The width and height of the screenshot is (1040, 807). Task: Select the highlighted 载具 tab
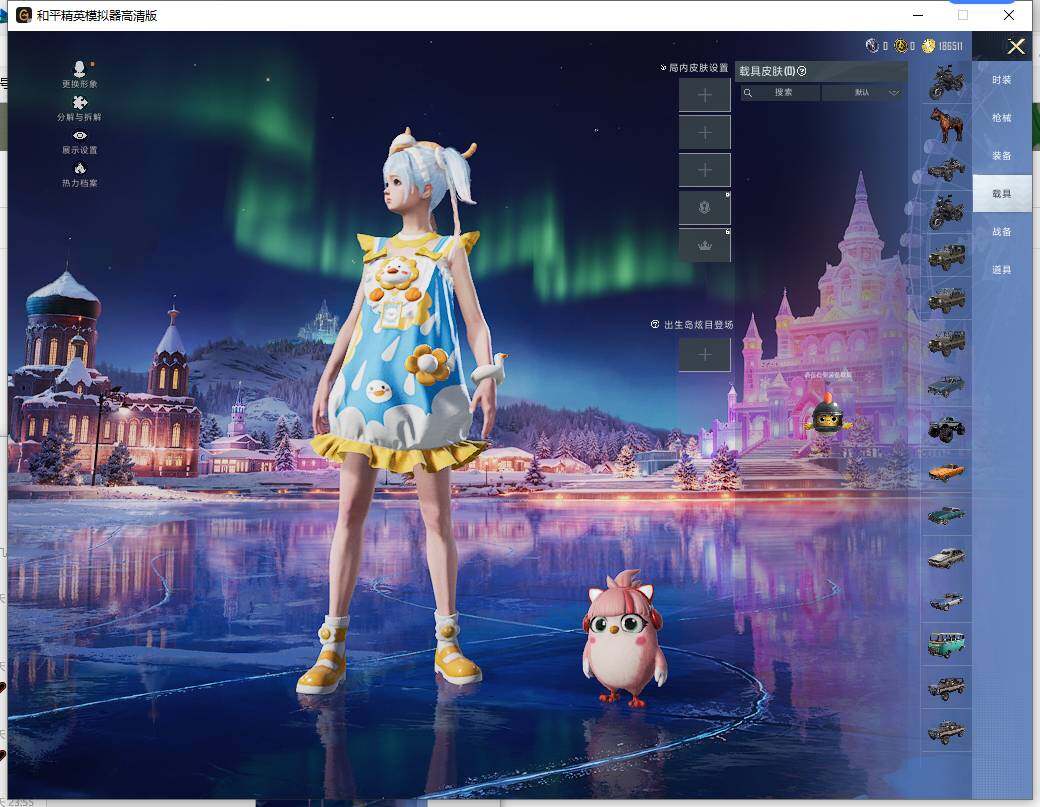click(x=1002, y=194)
